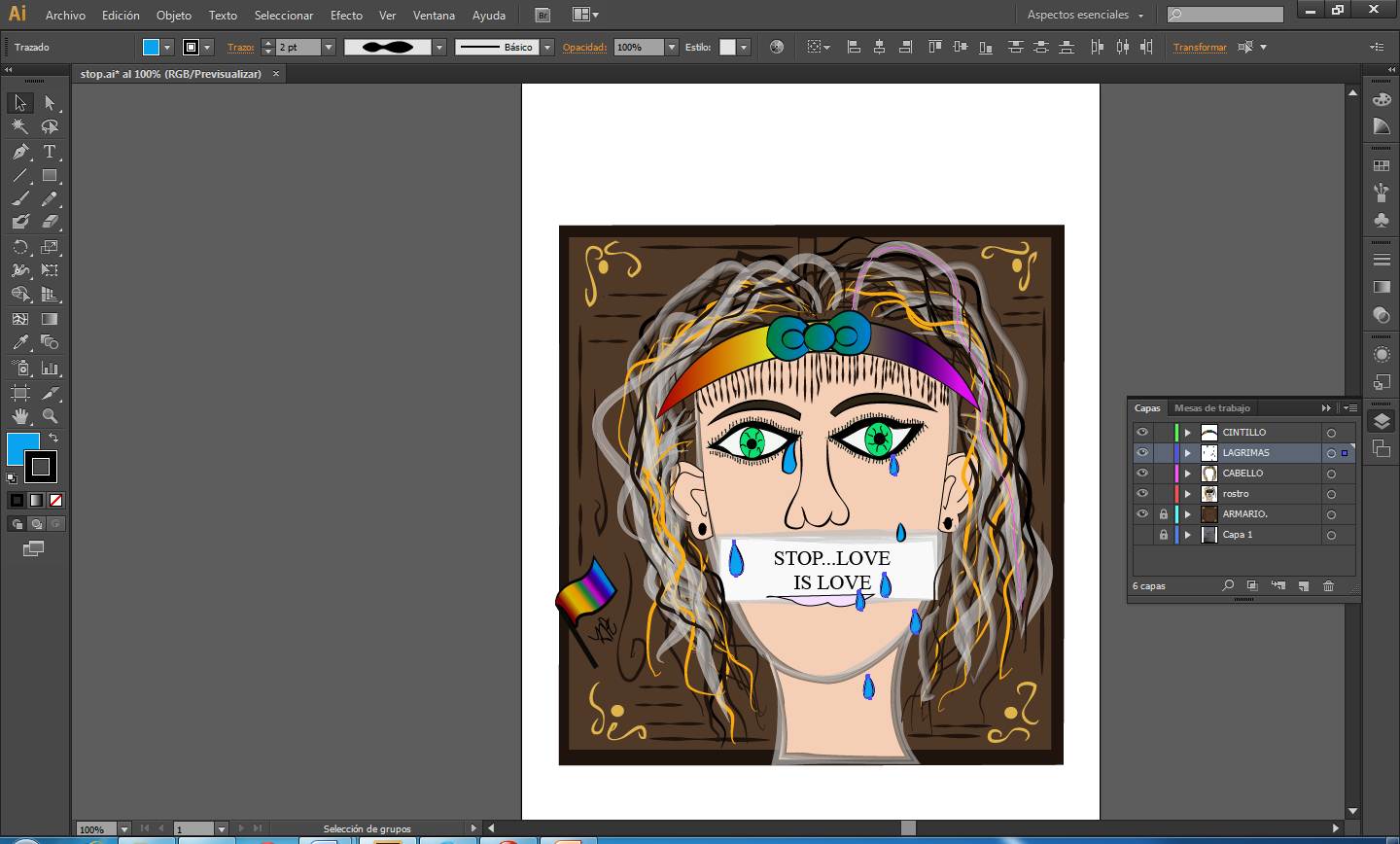Click the Transformar link
The width and height of the screenshot is (1400, 844).
coord(1199,47)
